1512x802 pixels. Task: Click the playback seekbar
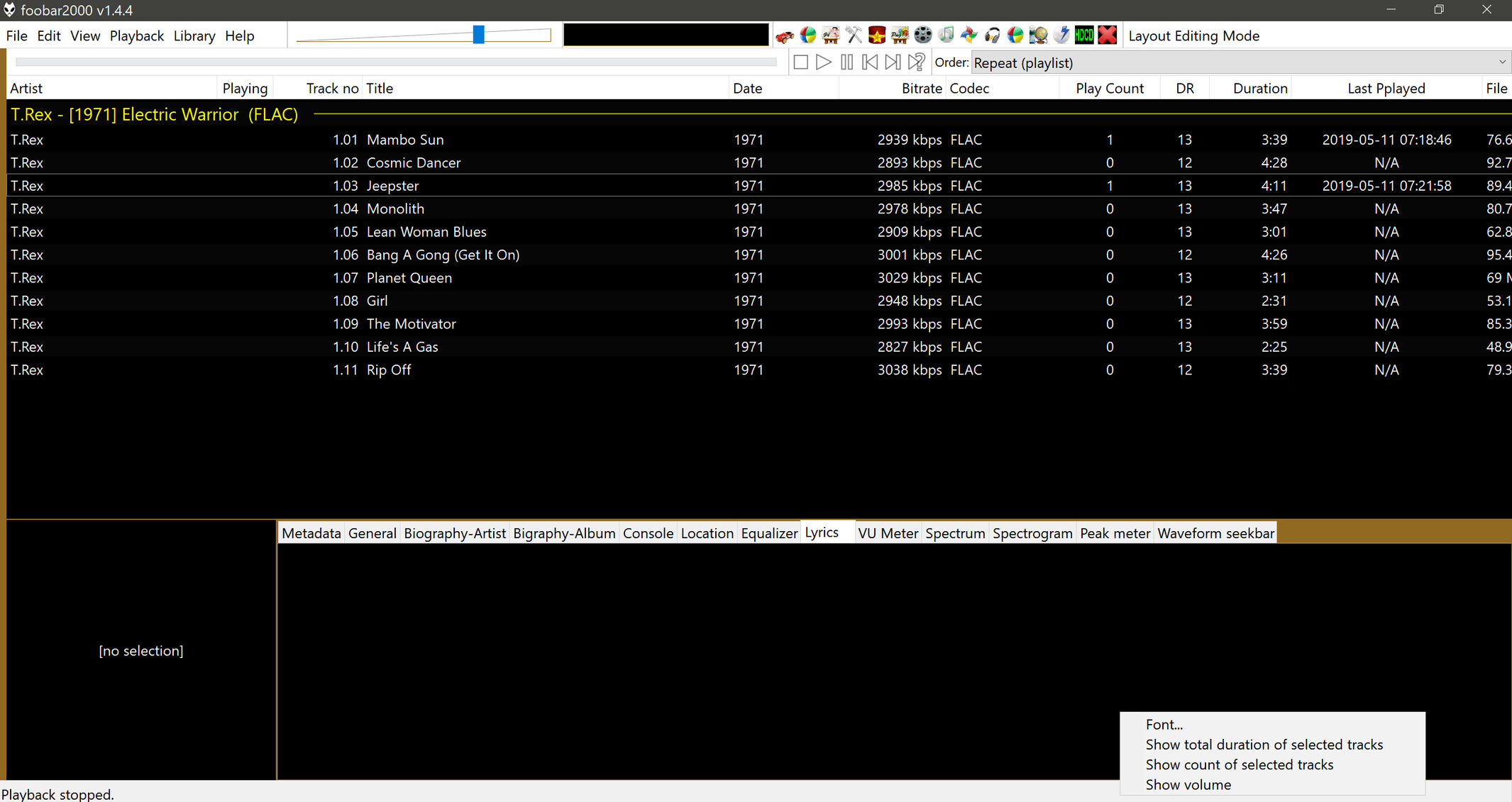click(396, 62)
